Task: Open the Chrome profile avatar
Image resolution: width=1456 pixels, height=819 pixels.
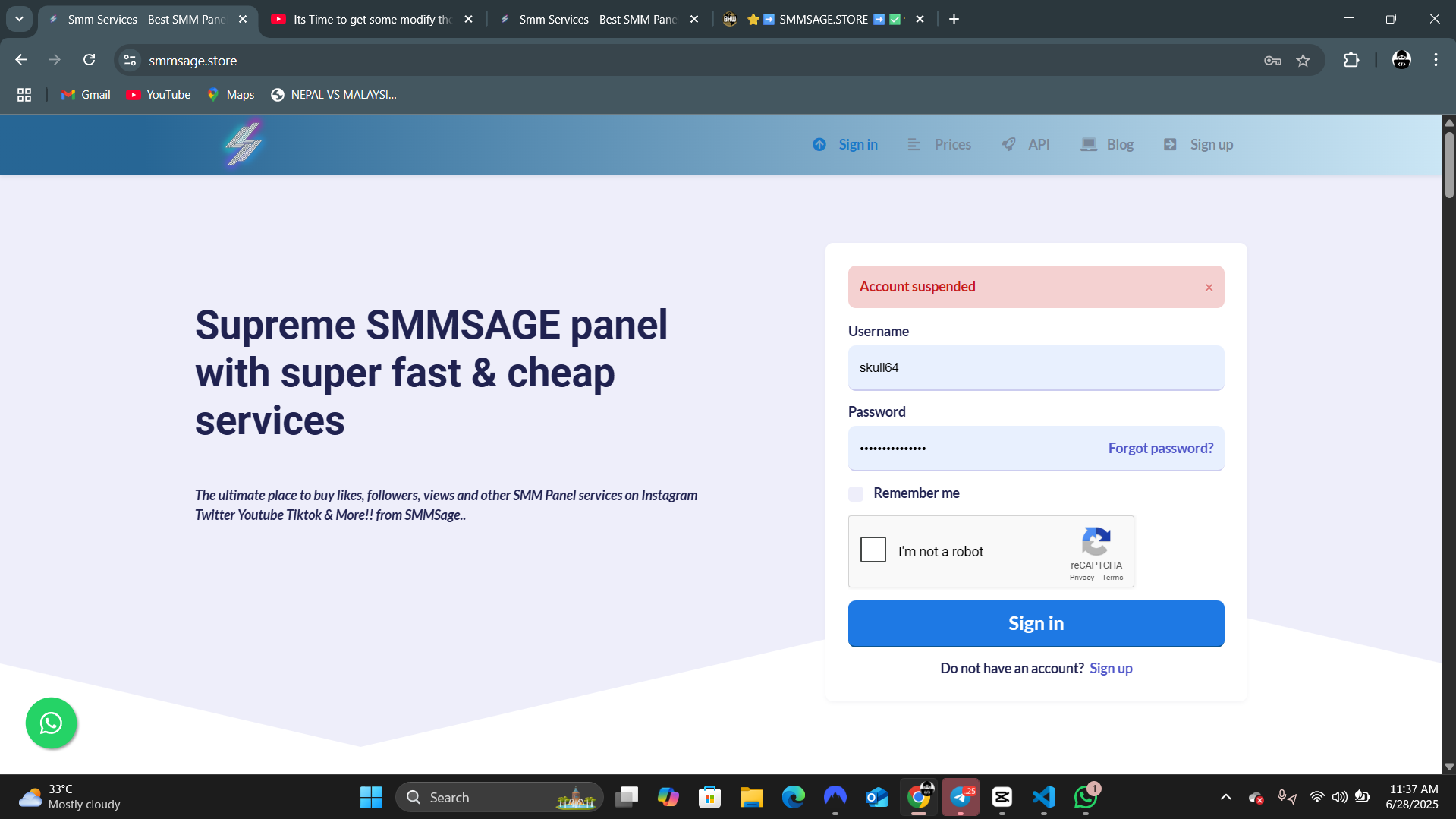Action: (x=1401, y=60)
